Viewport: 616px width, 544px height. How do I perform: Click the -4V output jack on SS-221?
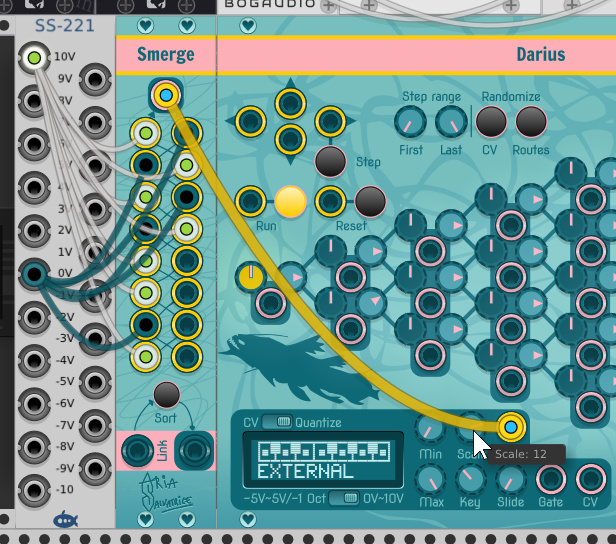(35, 361)
